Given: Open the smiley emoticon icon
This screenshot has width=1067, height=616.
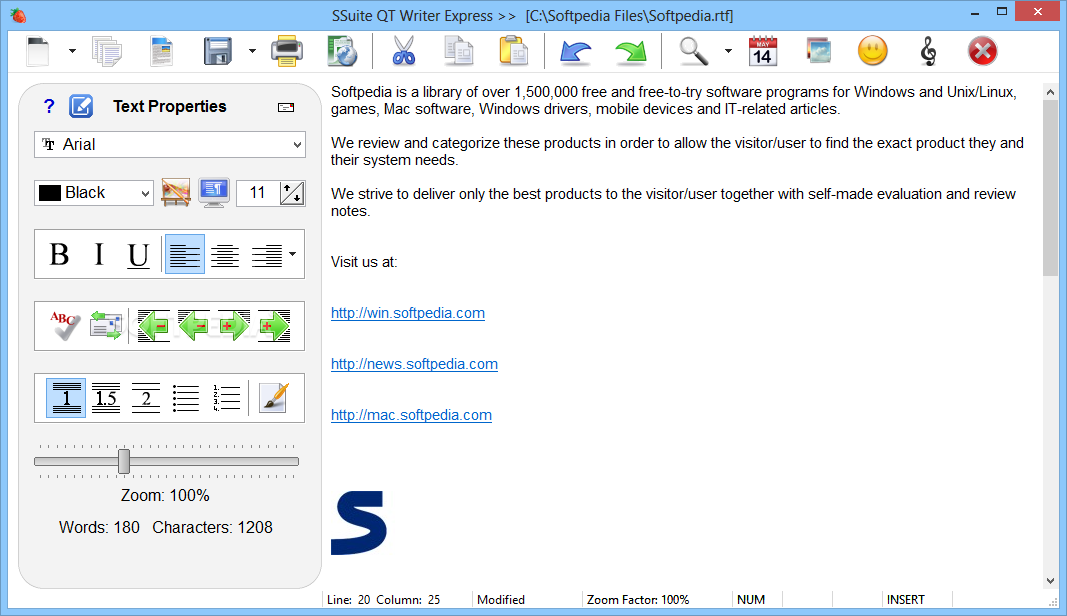Looking at the screenshot, I should click(872, 51).
